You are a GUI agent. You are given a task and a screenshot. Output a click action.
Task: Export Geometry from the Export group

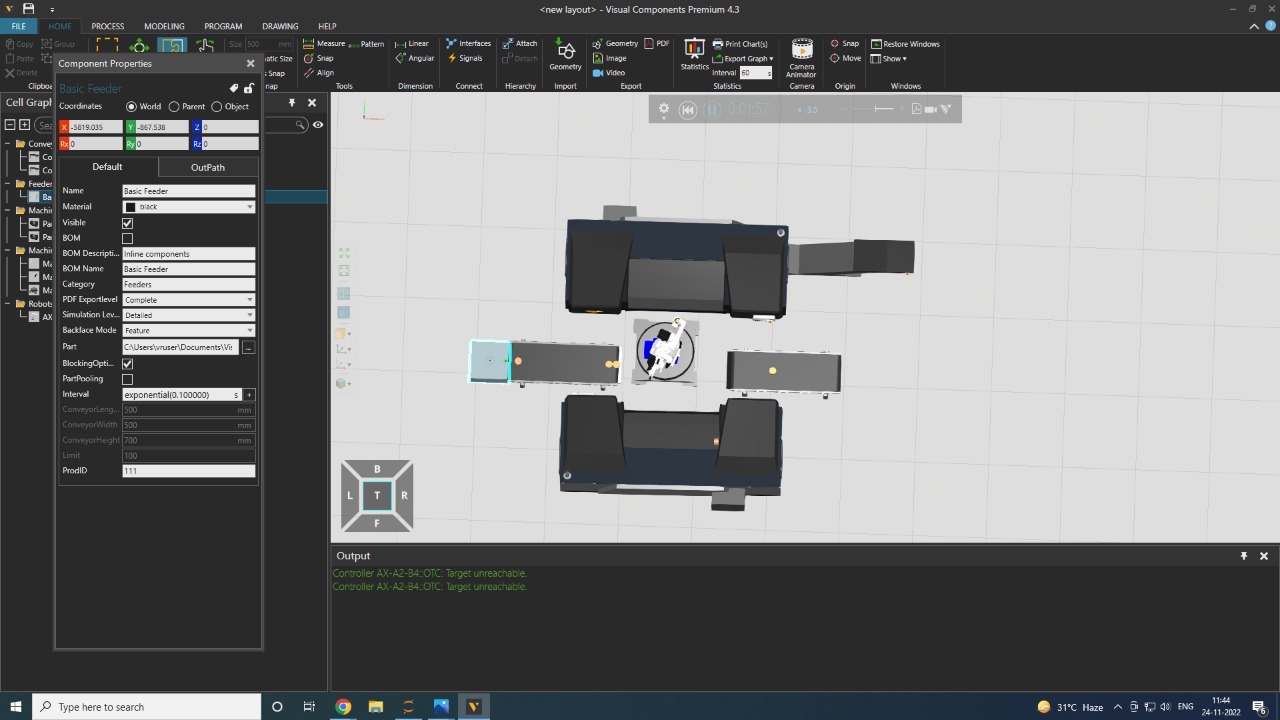pyautogui.click(x=615, y=44)
